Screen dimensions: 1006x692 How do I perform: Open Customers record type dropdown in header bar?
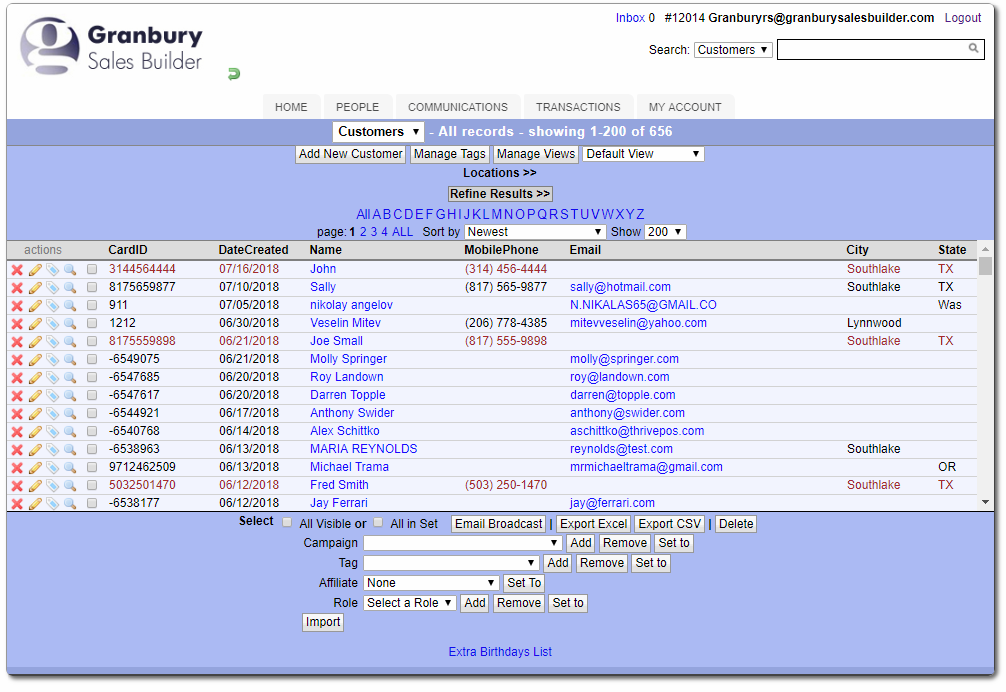[378, 131]
